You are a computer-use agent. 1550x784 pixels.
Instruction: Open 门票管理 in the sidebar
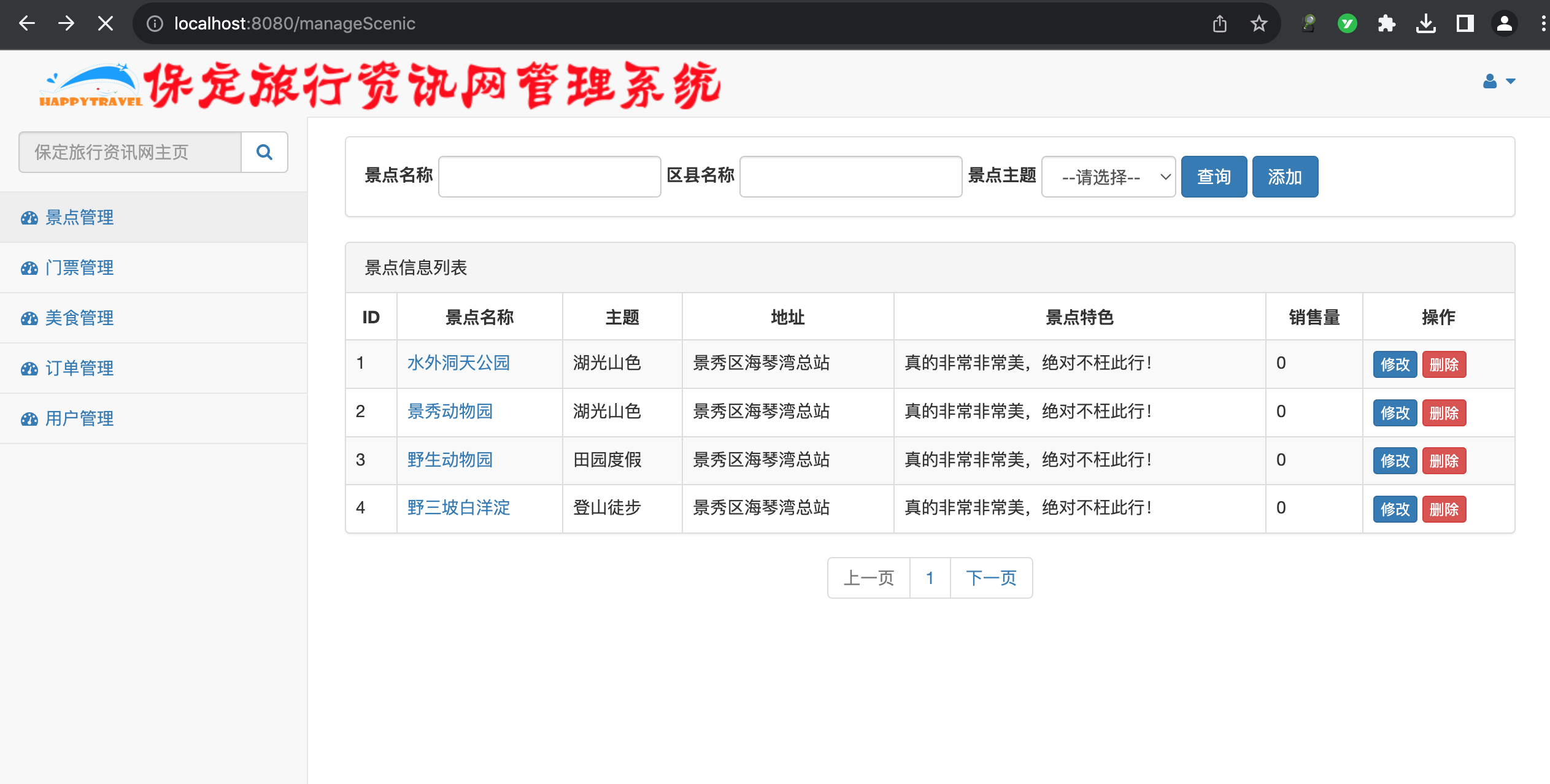(153, 267)
